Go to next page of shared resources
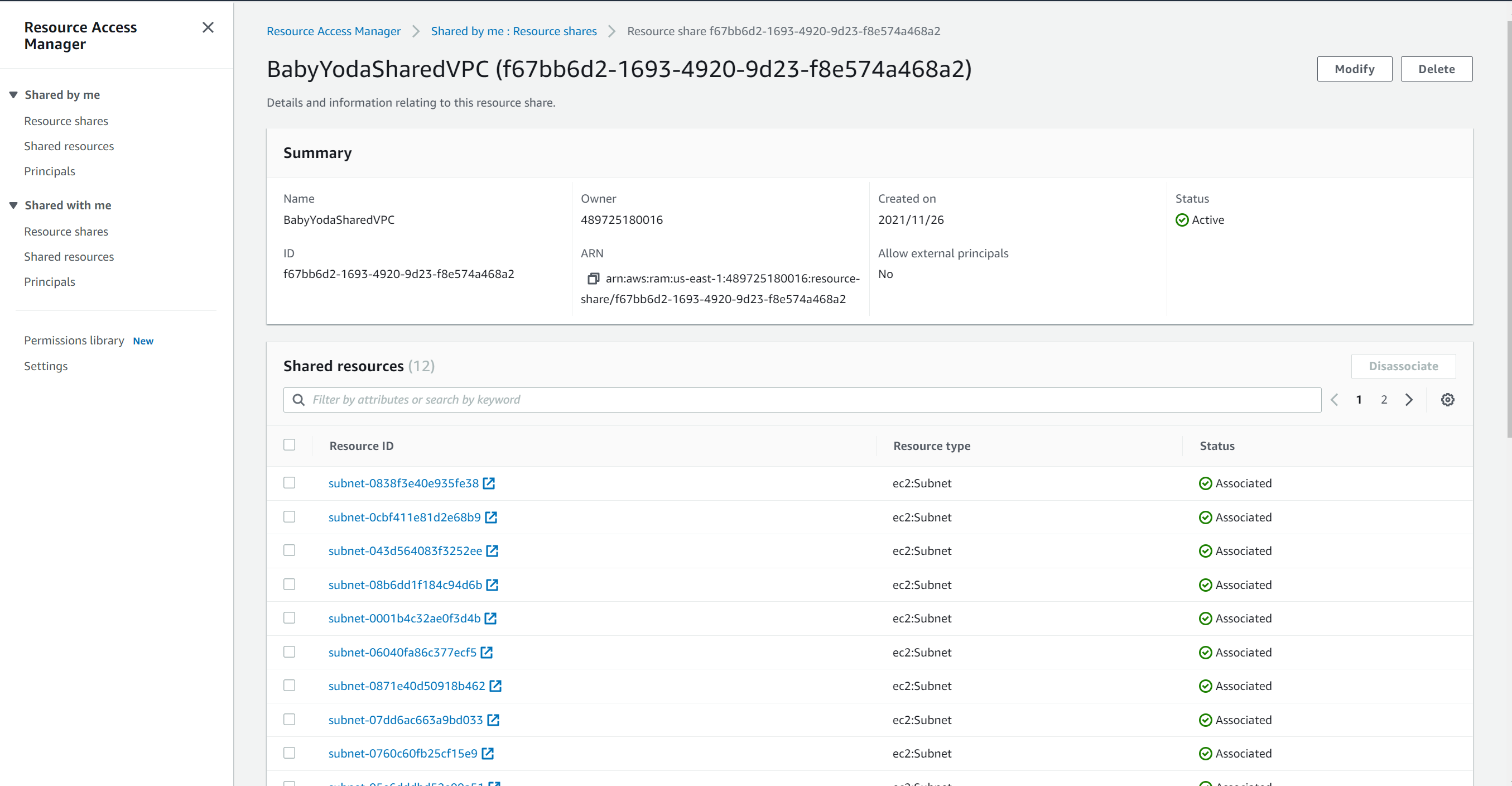 point(1409,400)
